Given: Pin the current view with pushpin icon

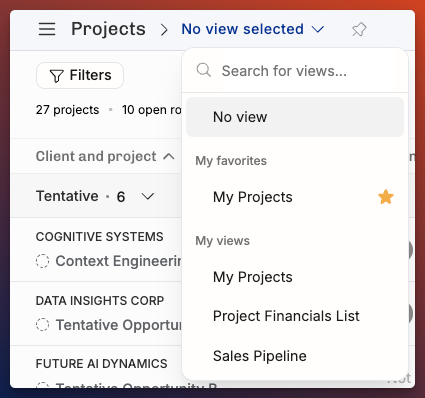Looking at the screenshot, I should click(x=359, y=29).
